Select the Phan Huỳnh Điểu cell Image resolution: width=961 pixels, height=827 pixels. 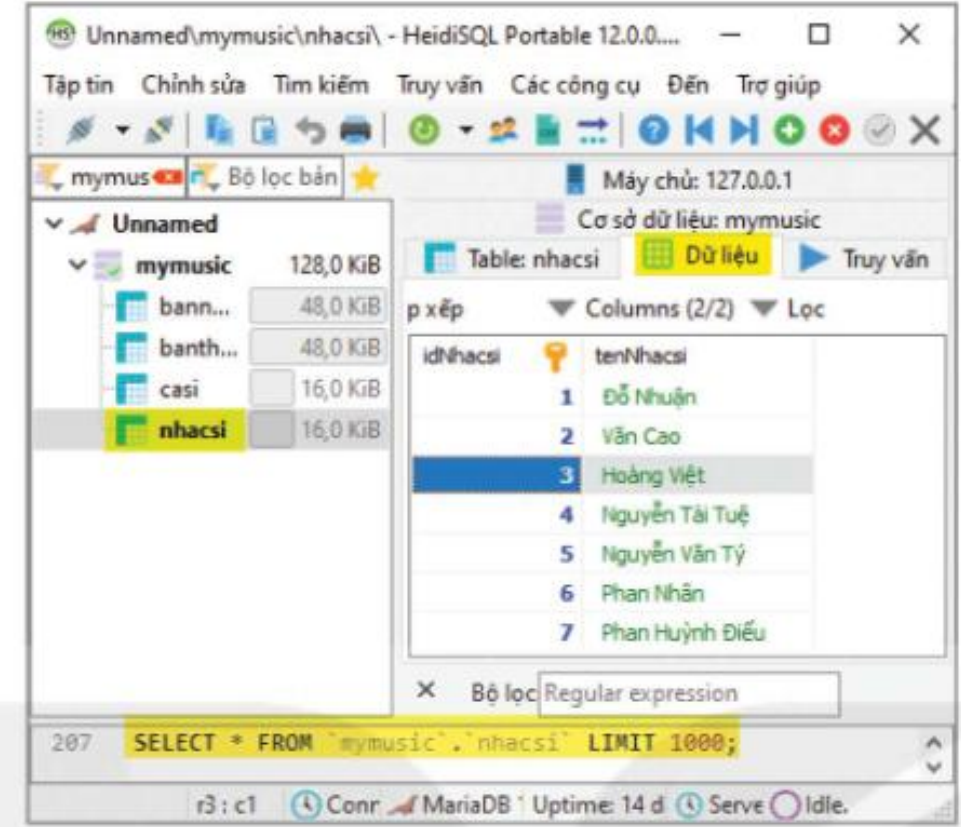pos(697,632)
